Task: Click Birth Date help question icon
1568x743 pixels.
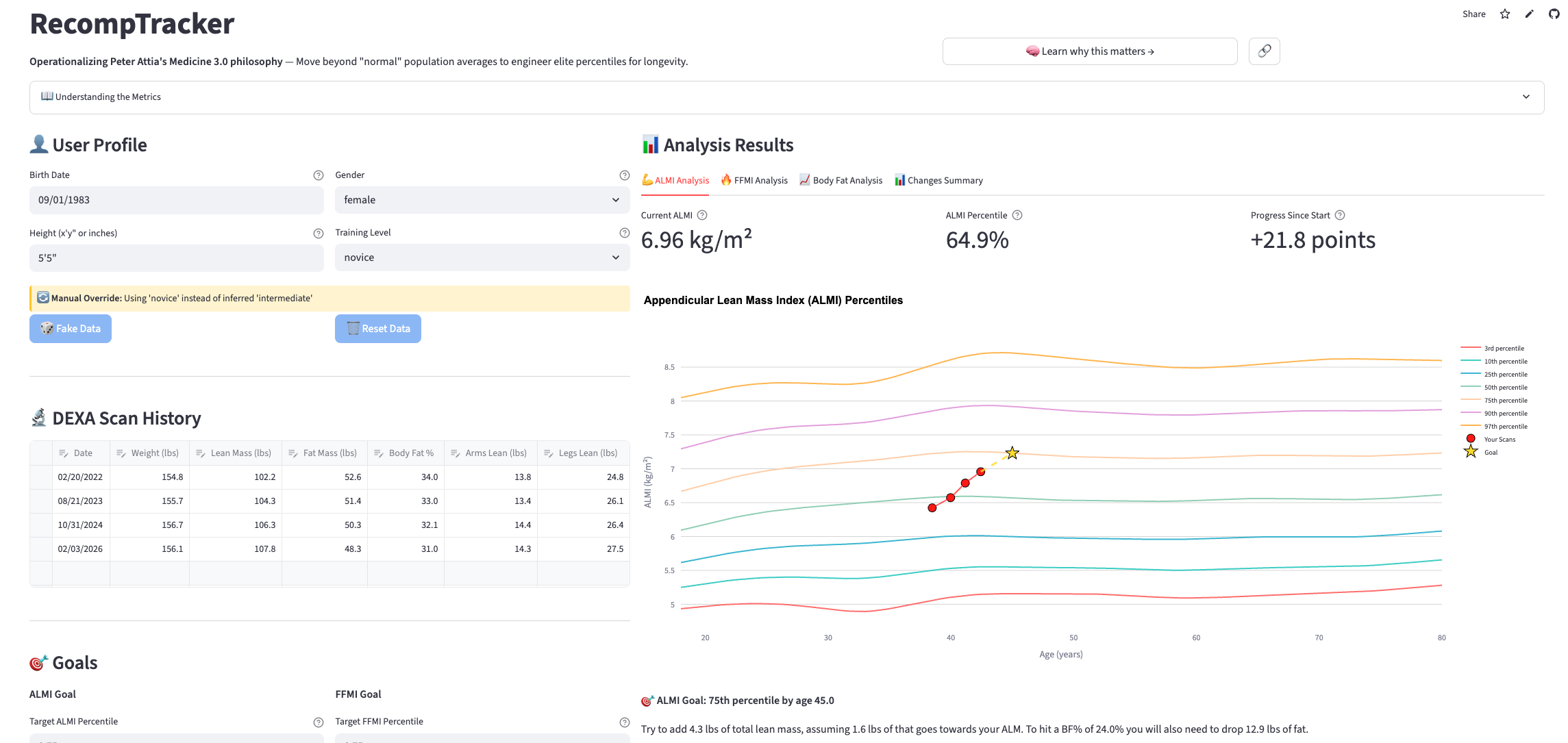Action: [x=318, y=175]
